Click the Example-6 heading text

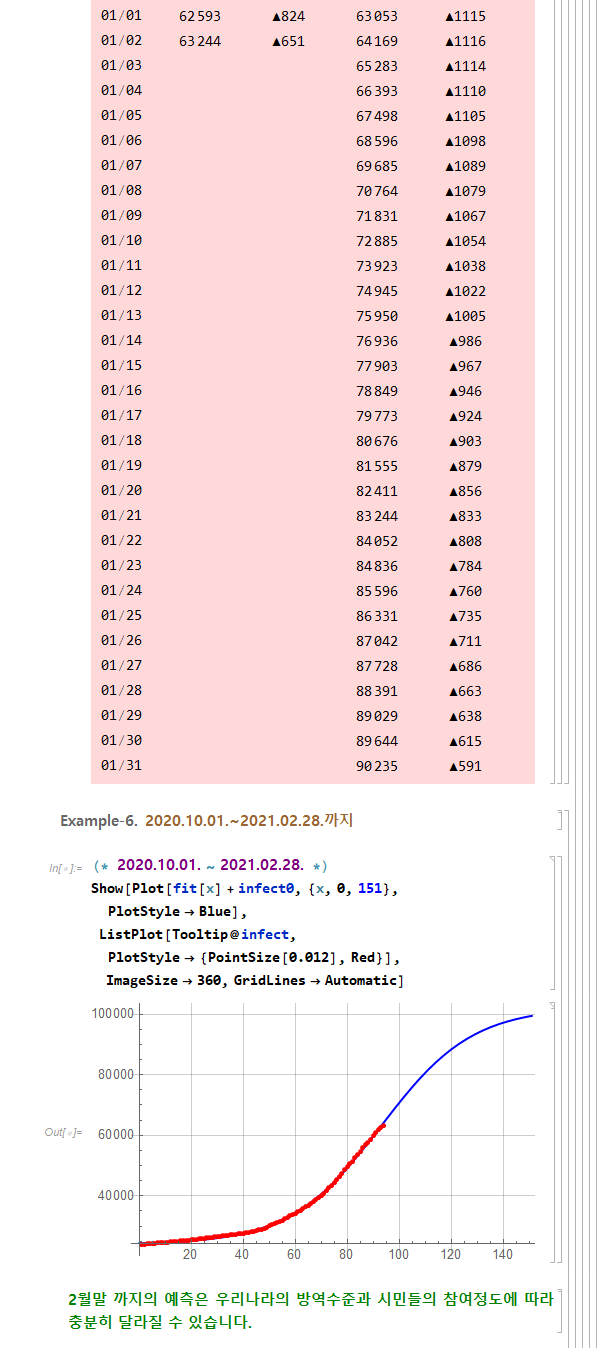click(207, 821)
